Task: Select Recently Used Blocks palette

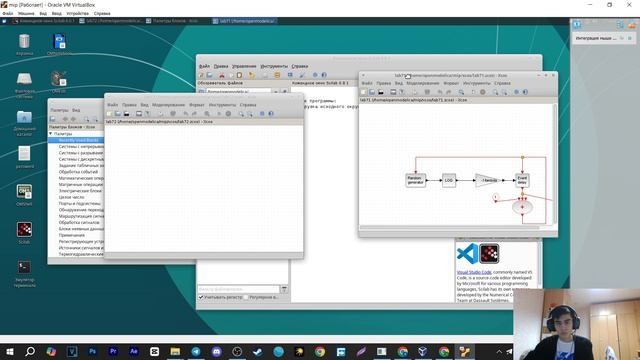Action: (x=78, y=140)
